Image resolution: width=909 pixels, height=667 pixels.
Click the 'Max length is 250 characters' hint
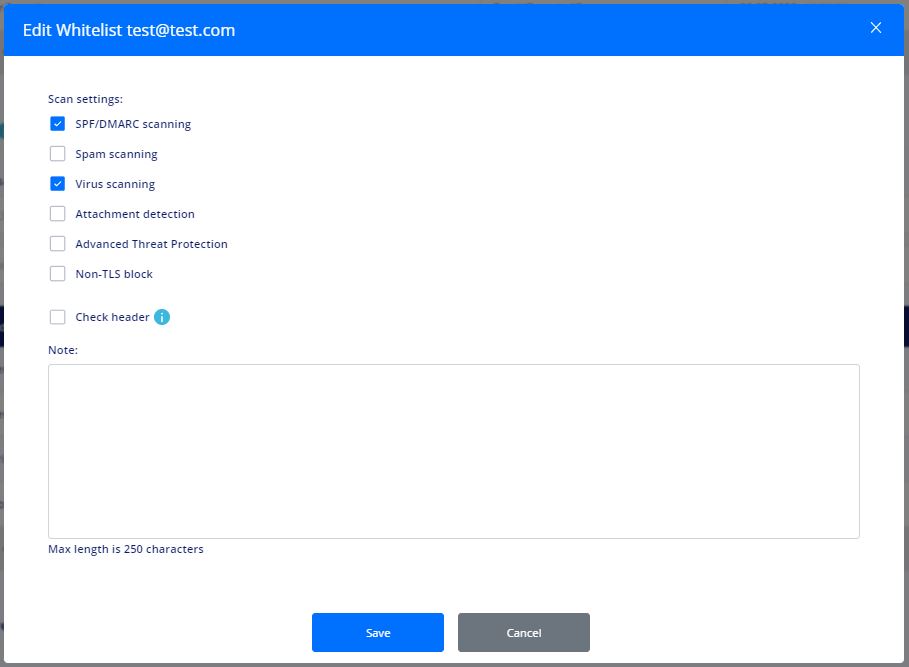(x=126, y=549)
